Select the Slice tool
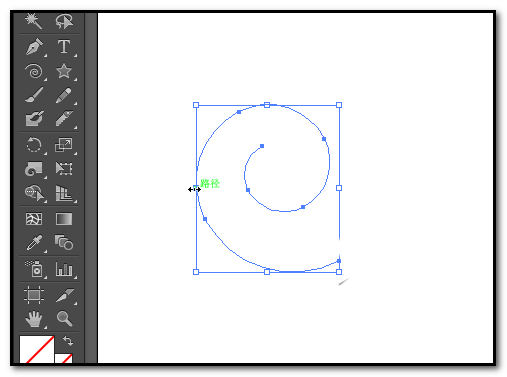Screen dimensions: 507x377 [64, 295]
